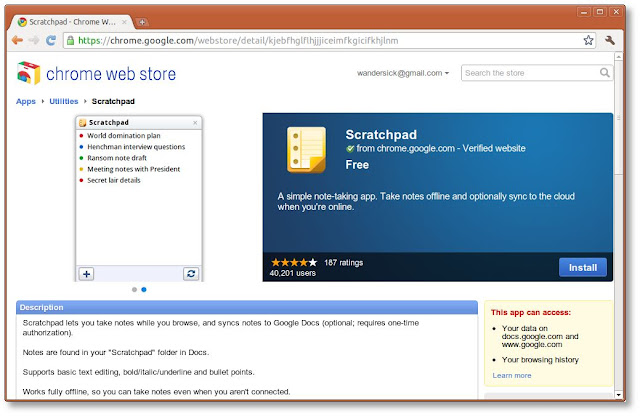This screenshot has height=416, width=640.
Task: Open the Chrome wrench settings menu
Action: [x=610, y=40]
